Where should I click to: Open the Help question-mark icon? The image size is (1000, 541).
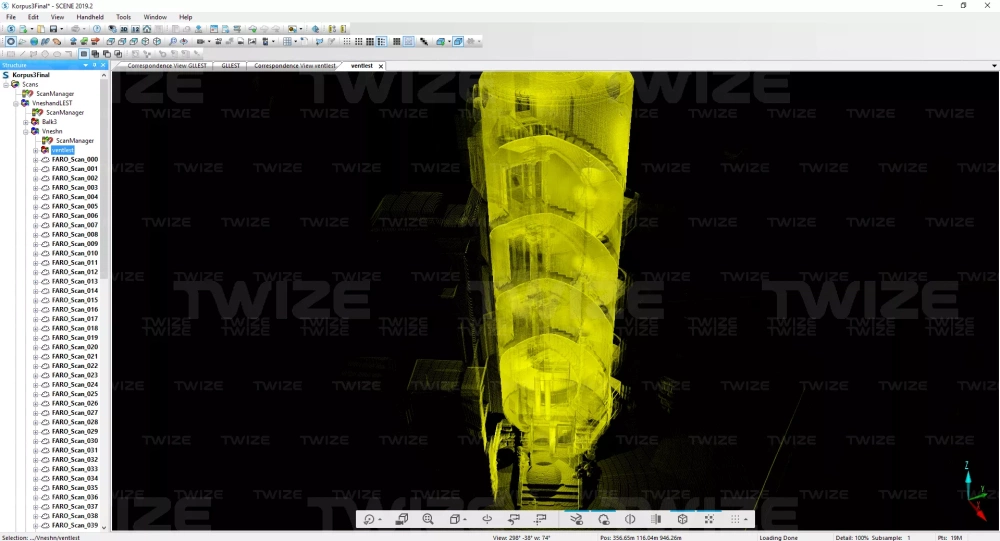coord(97,29)
